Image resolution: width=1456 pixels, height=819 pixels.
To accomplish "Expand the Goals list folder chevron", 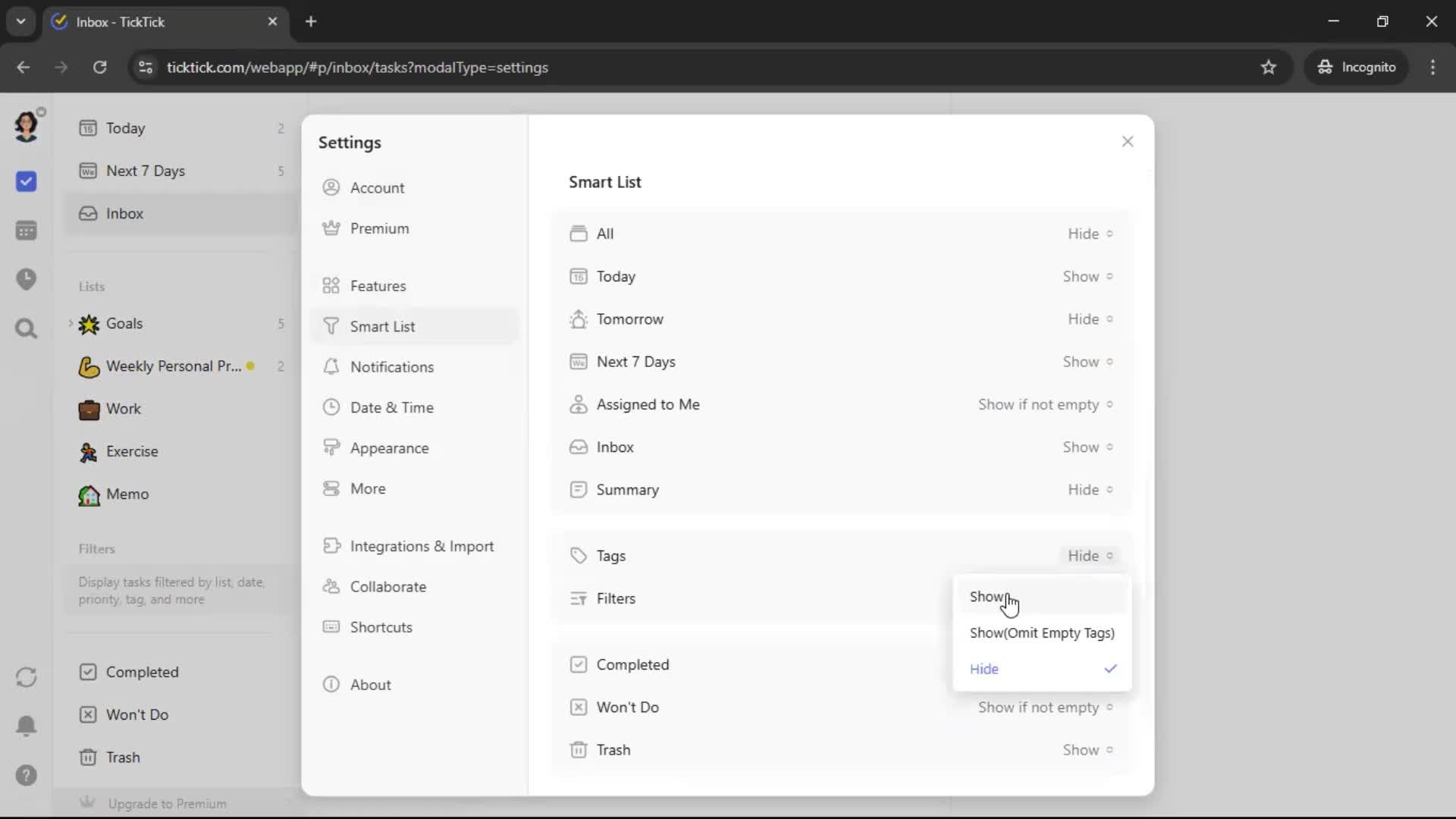I will 71,323.
